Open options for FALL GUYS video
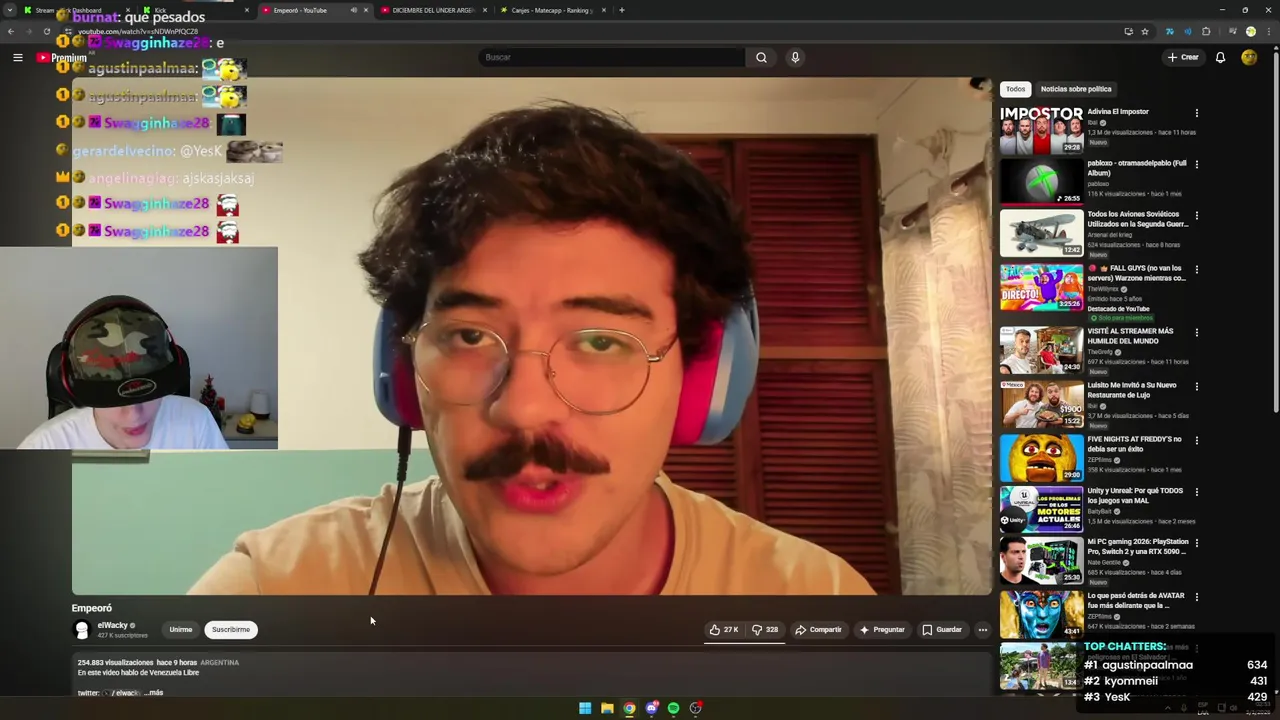This screenshot has width=1280, height=720. pos(1196,269)
